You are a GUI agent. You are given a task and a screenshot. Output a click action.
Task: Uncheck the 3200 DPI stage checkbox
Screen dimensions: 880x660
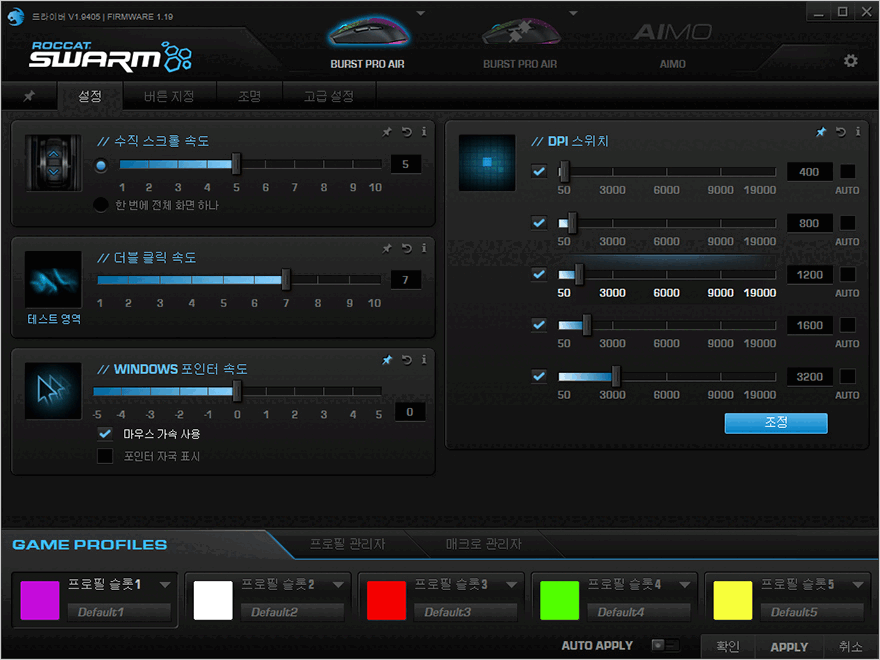539,376
